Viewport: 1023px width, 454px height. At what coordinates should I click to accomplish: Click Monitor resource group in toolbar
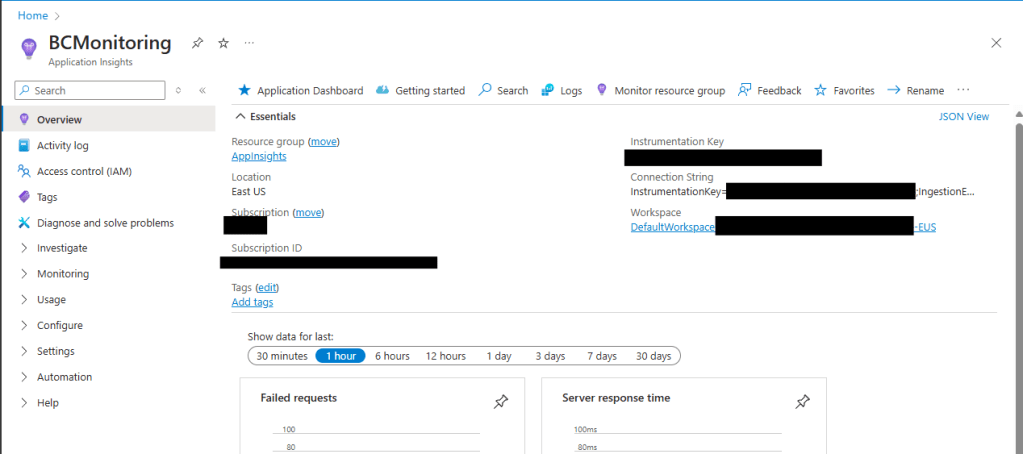(x=660, y=90)
